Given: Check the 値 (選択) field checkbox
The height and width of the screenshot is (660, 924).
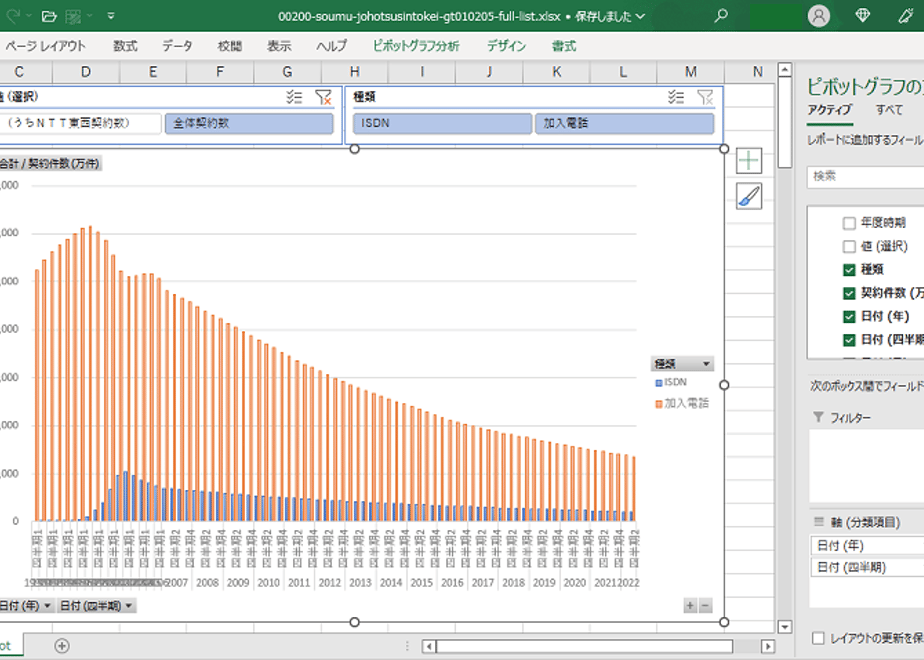Looking at the screenshot, I should [849, 246].
